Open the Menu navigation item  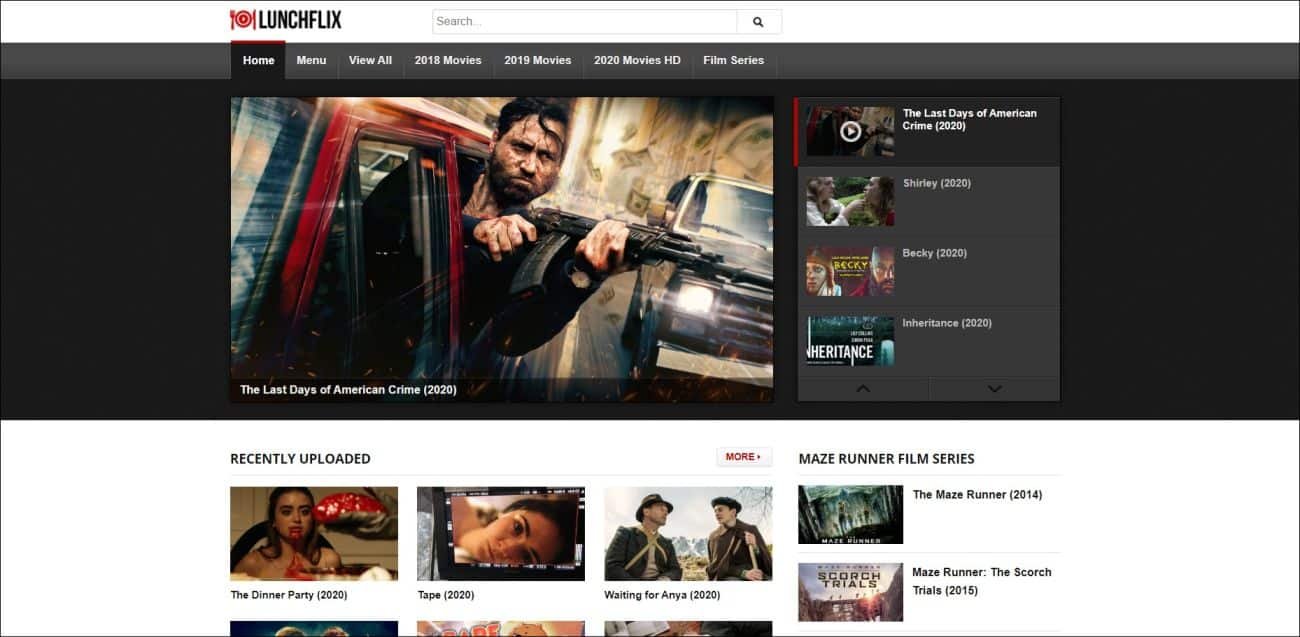pyautogui.click(x=311, y=60)
